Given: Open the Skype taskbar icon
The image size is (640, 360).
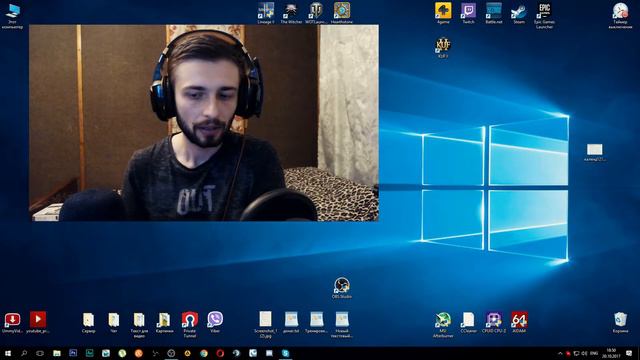Looking at the screenshot, I should (x=285, y=353).
